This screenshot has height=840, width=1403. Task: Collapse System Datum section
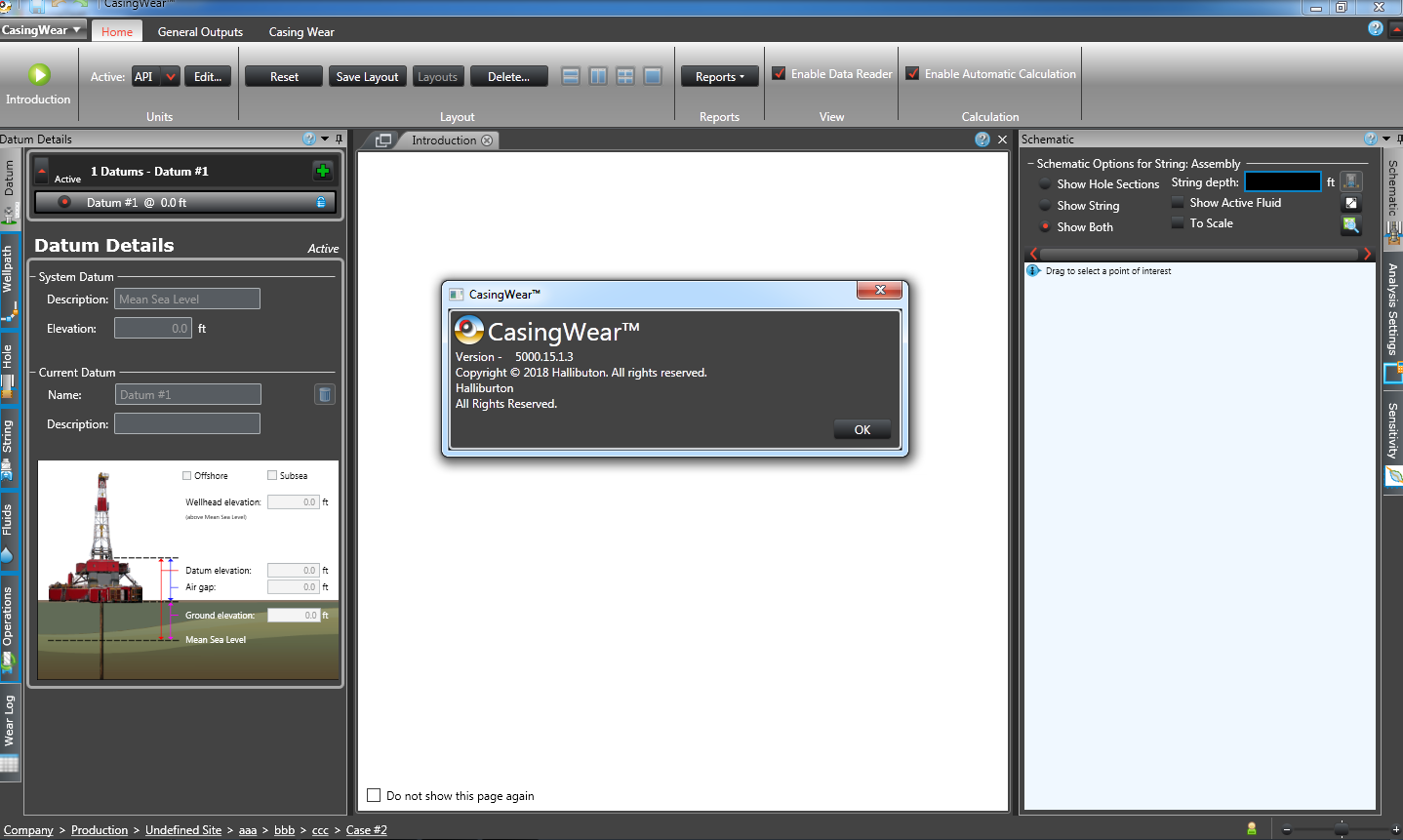pos(32,277)
